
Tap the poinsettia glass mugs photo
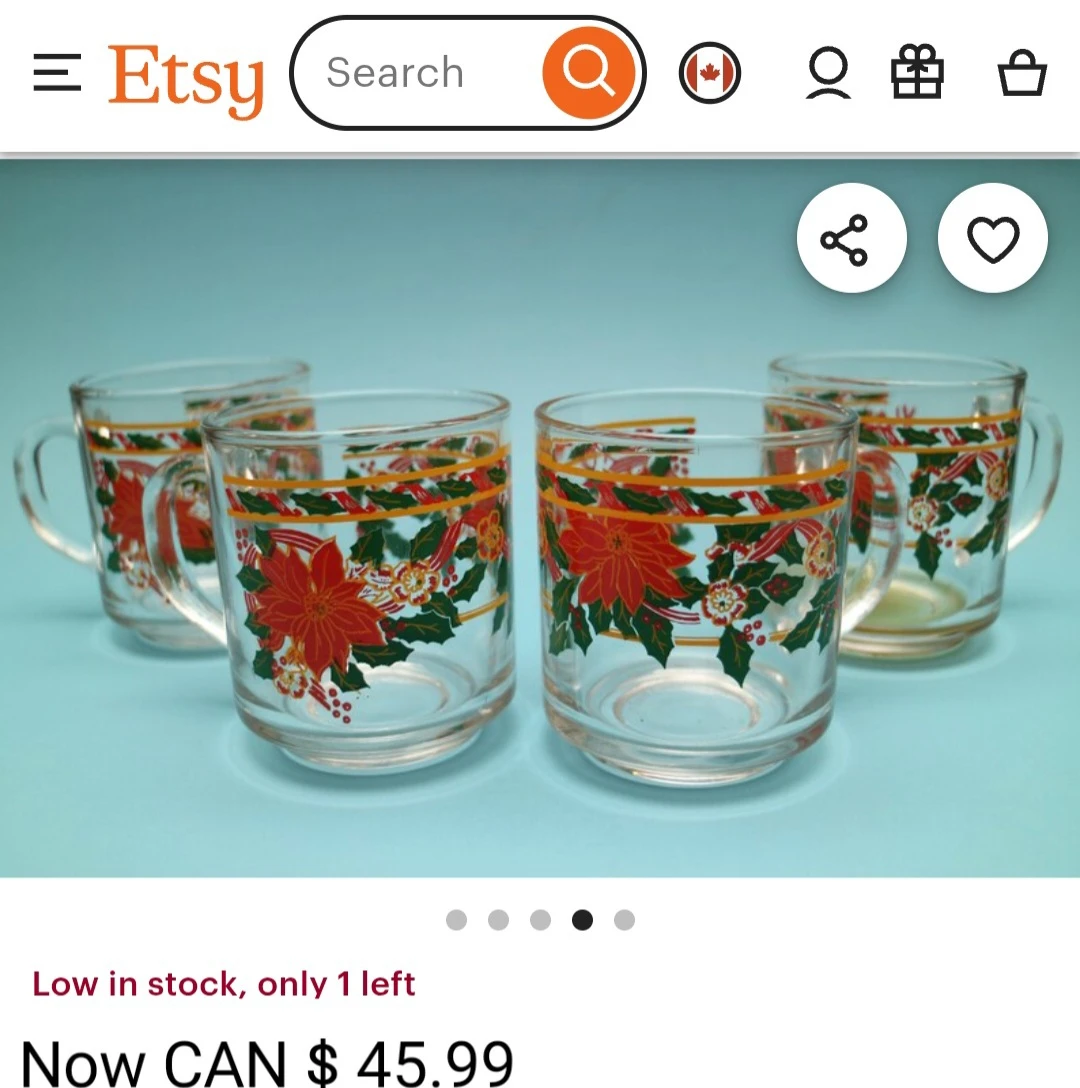point(540,518)
